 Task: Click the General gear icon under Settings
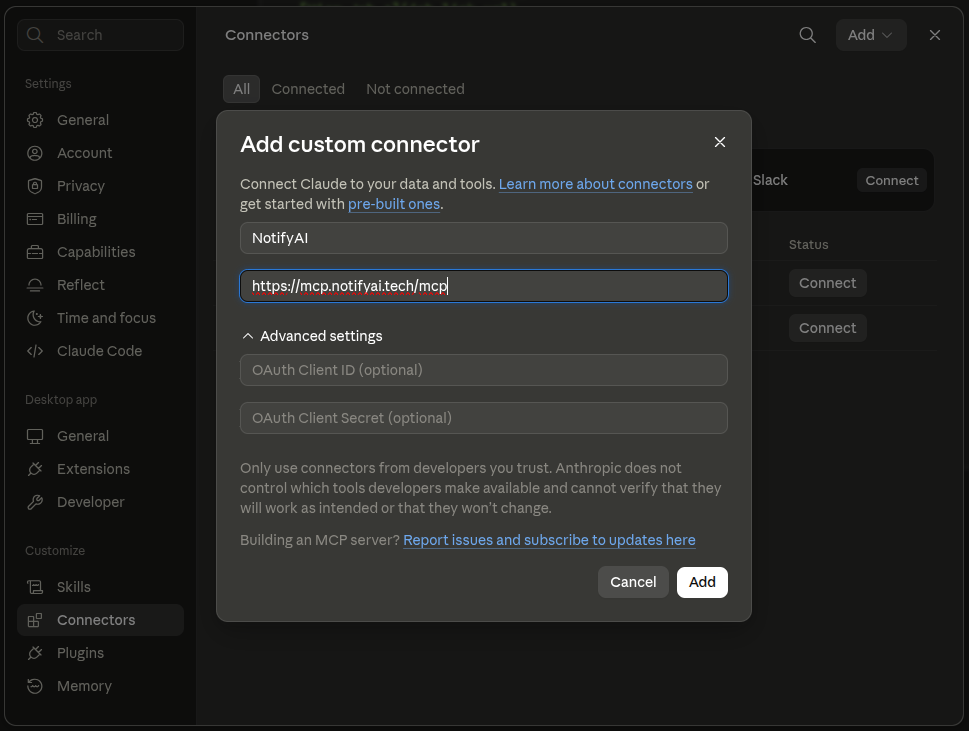point(35,120)
